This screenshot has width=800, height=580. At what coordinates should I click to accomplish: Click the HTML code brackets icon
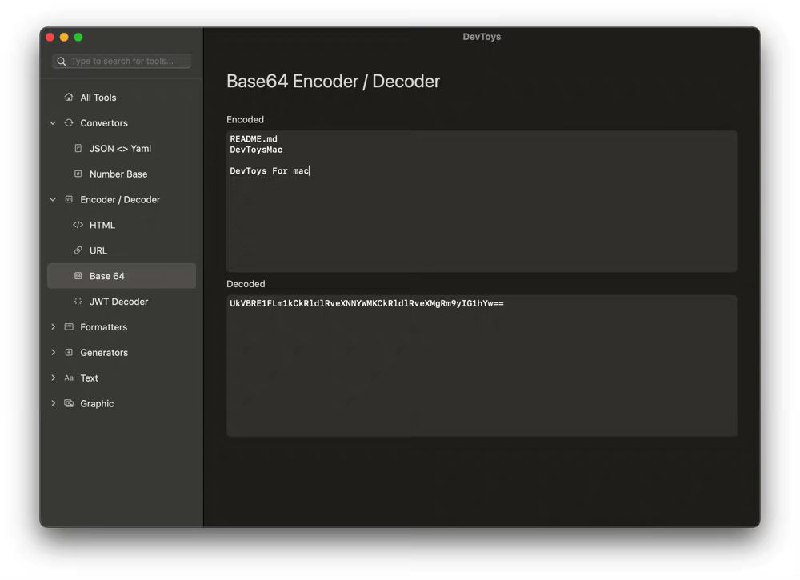(78, 224)
